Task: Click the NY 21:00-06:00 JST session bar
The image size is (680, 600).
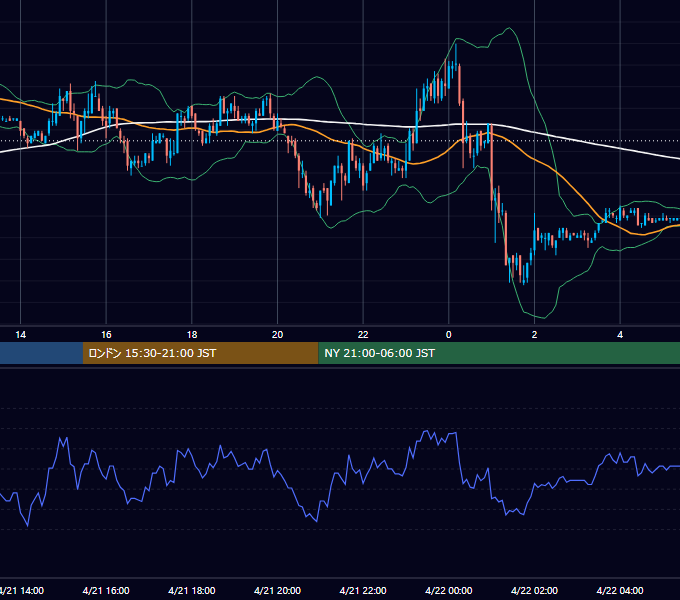Action: tap(499, 353)
